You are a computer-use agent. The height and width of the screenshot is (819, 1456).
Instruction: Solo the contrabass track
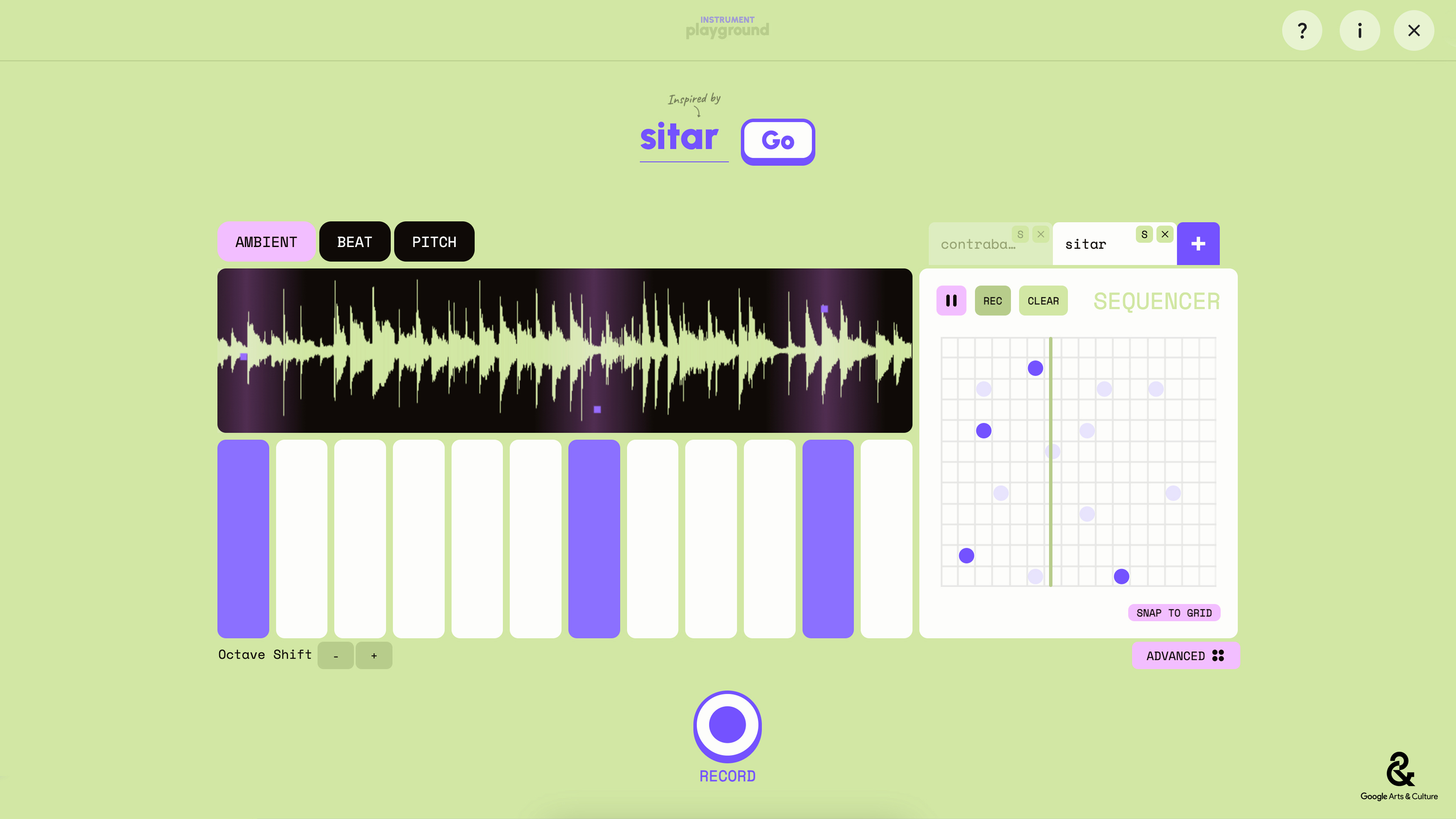tap(1020, 234)
